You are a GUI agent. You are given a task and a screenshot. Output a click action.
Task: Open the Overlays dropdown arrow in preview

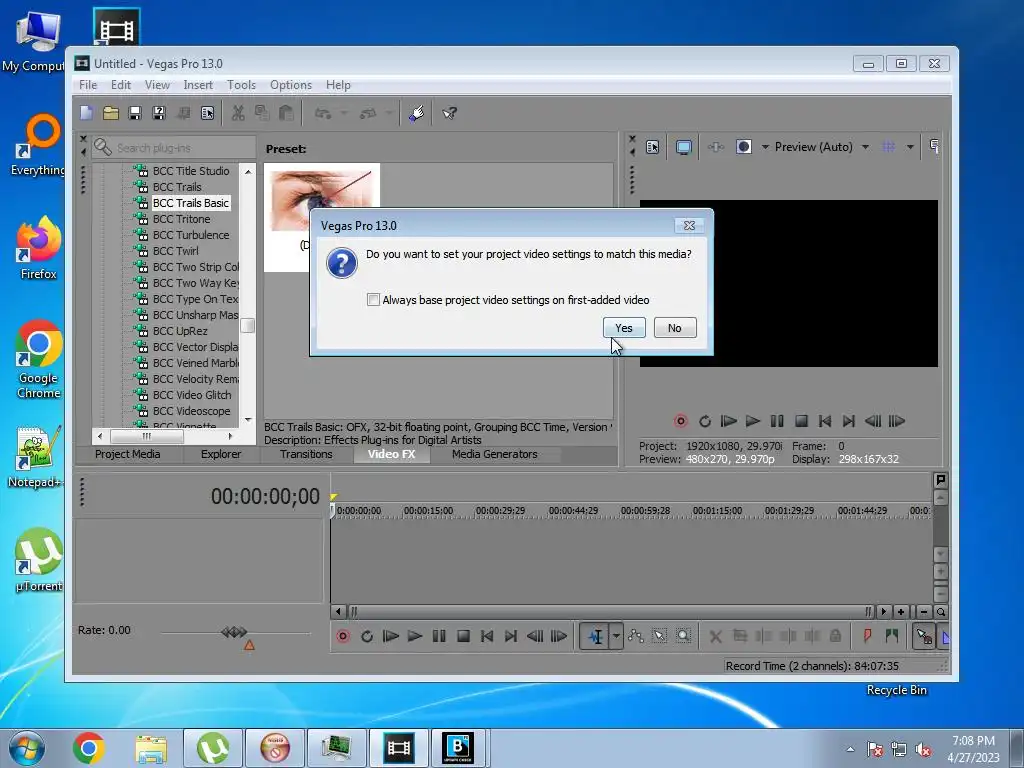click(910, 147)
